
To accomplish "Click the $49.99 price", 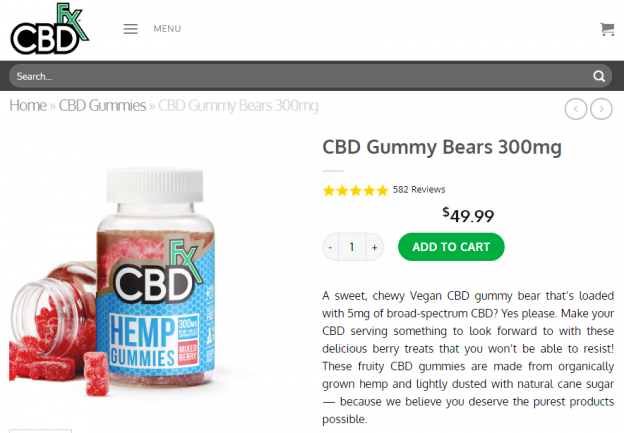I will 468,215.
